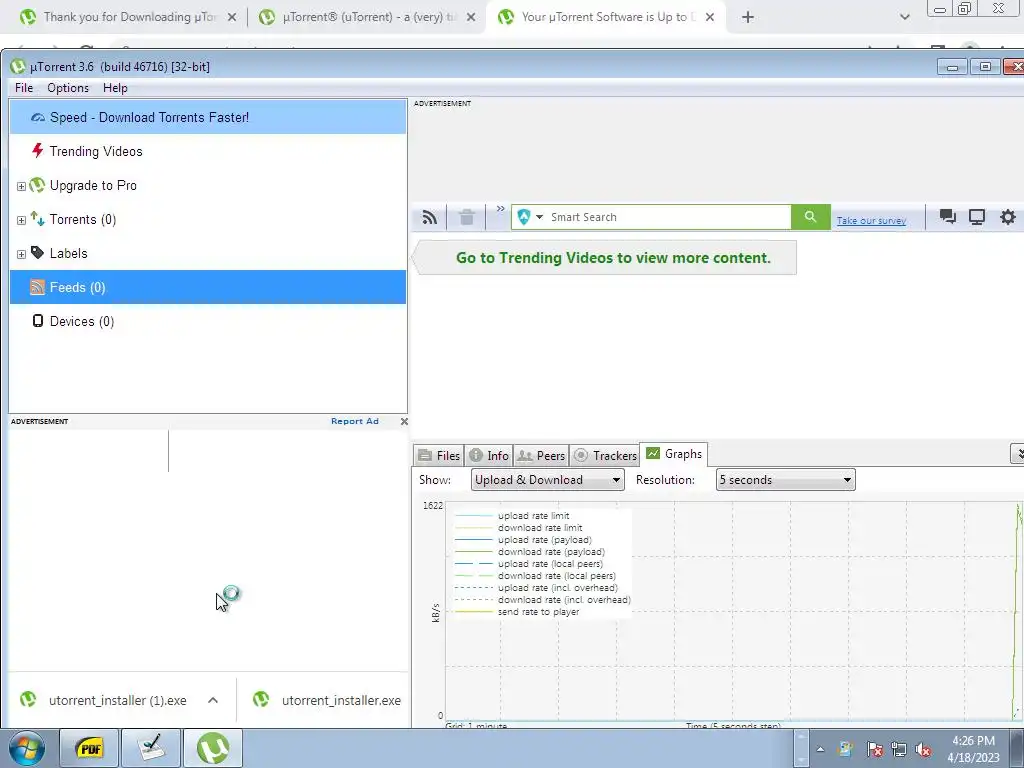1024x768 pixels.
Task: Click network tray icon
Action: (x=899, y=749)
